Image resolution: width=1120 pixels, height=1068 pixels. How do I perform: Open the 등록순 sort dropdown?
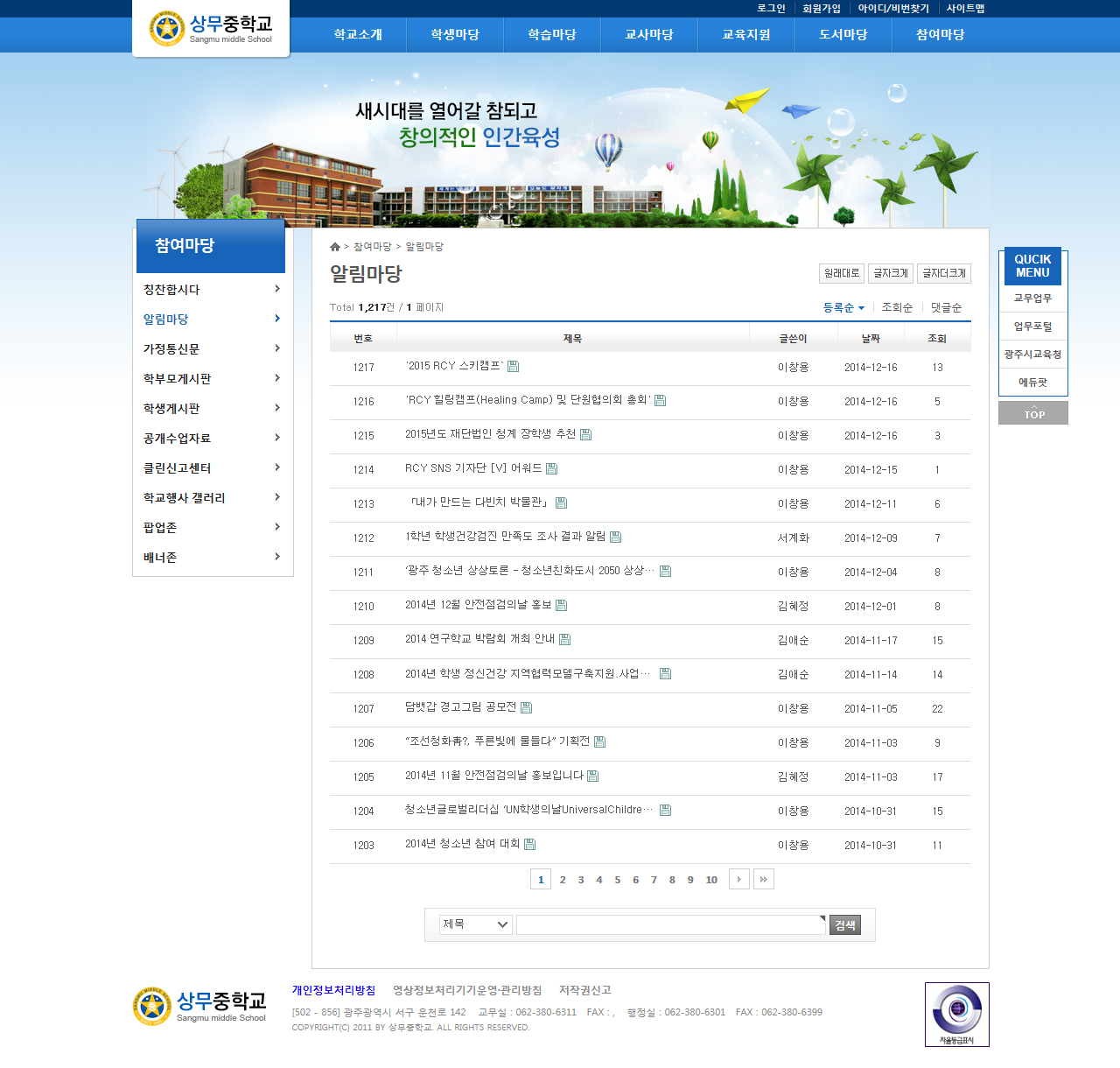pos(843,307)
